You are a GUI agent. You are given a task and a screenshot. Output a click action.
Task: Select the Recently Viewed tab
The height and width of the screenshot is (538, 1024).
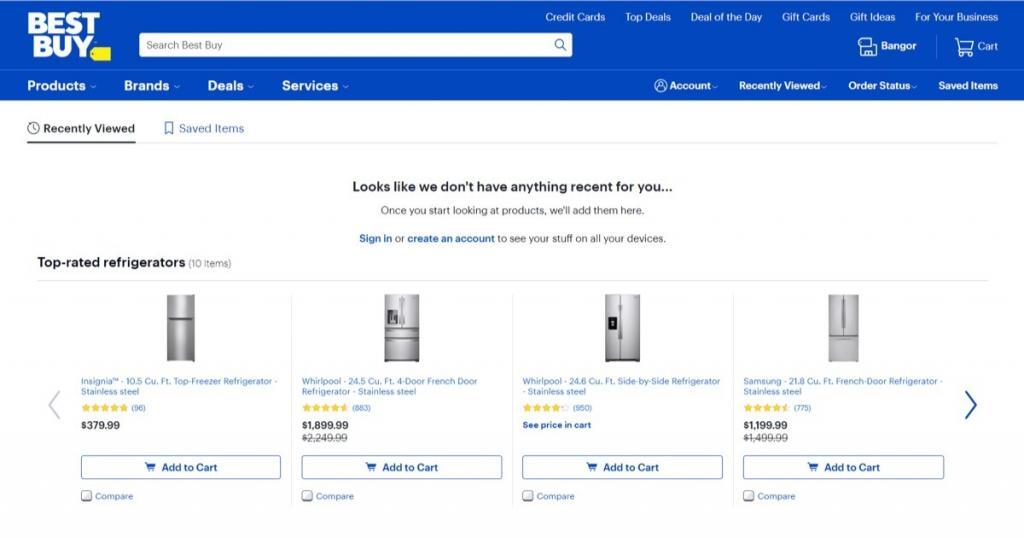pos(81,129)
